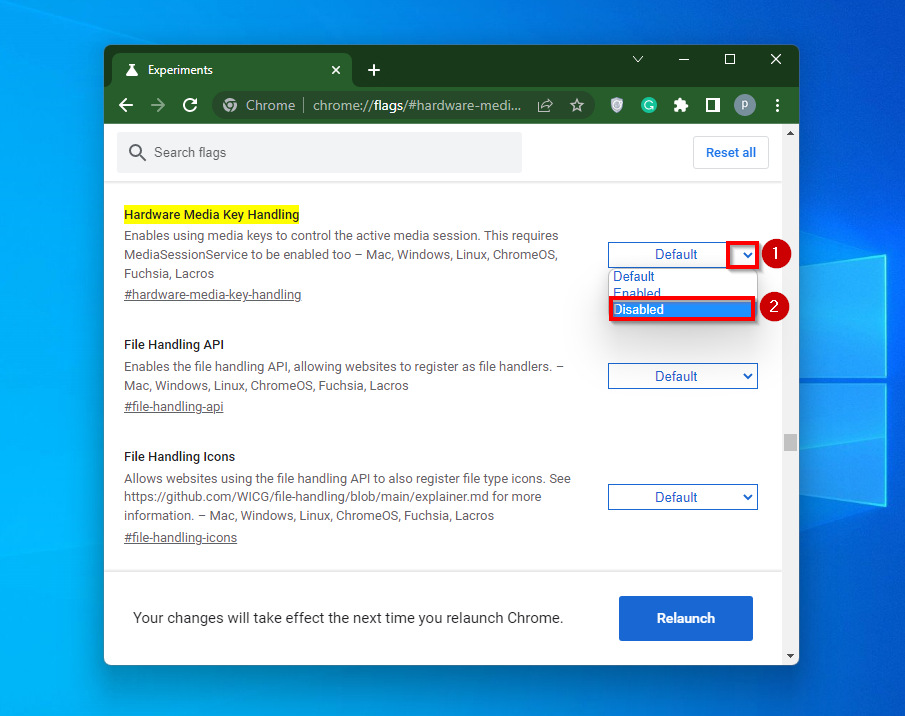Click the vertical page scrollbar
This screenshot has width=905, height=716.
point(790,441)
